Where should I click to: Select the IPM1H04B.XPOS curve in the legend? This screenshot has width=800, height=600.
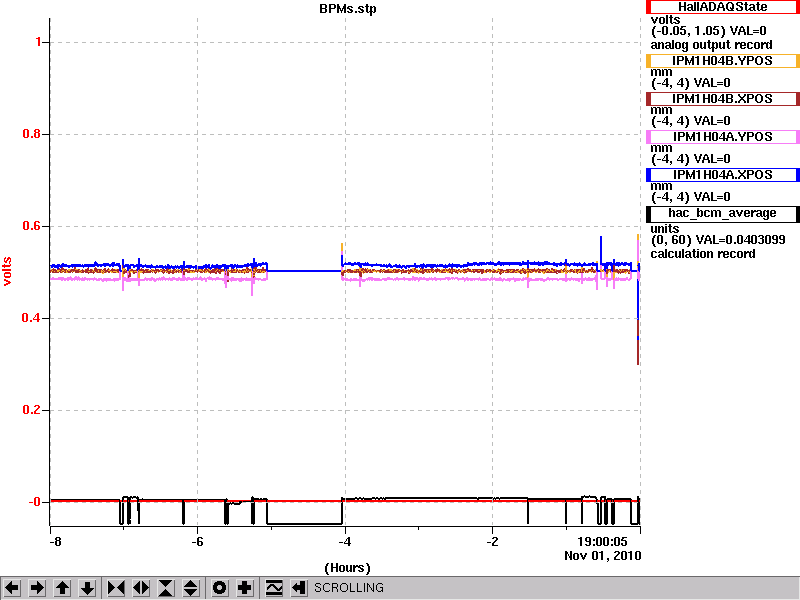tap(722, 99)
